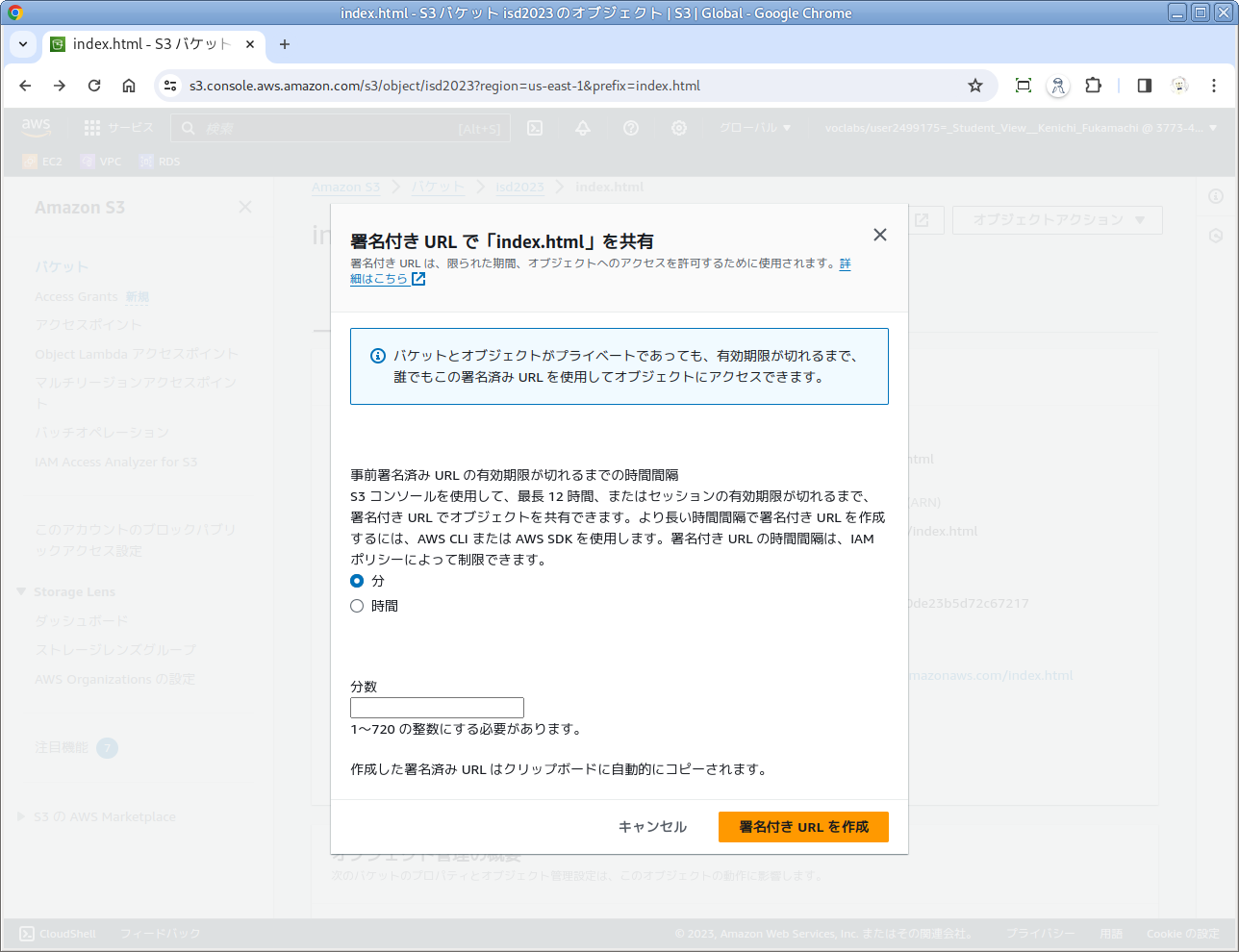Select the 時間 (hours) radio button
Image resolution: width=1239 pixels, height=952 pixels.
[x=357, y=606]
